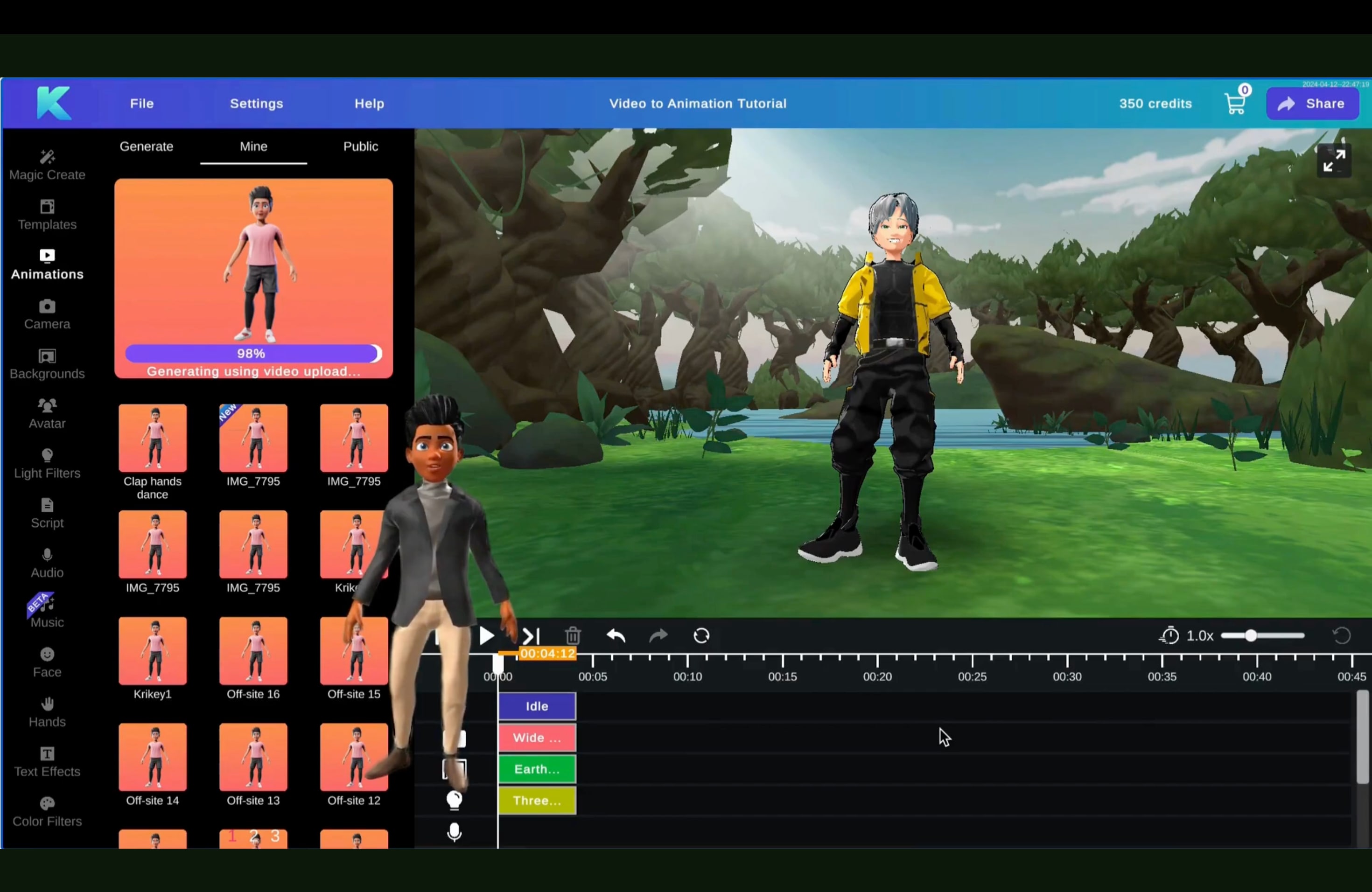This screenshot has width=1372, height=892.
Task: Switch to the Animations panel
Action: click(x=47, y=264)
